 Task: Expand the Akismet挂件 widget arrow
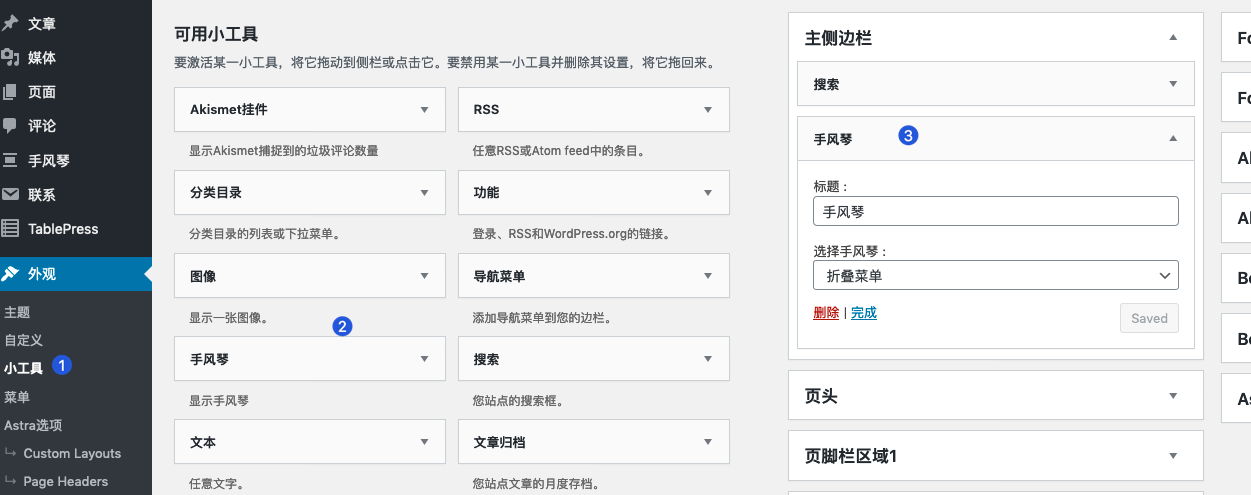[424, 110]
